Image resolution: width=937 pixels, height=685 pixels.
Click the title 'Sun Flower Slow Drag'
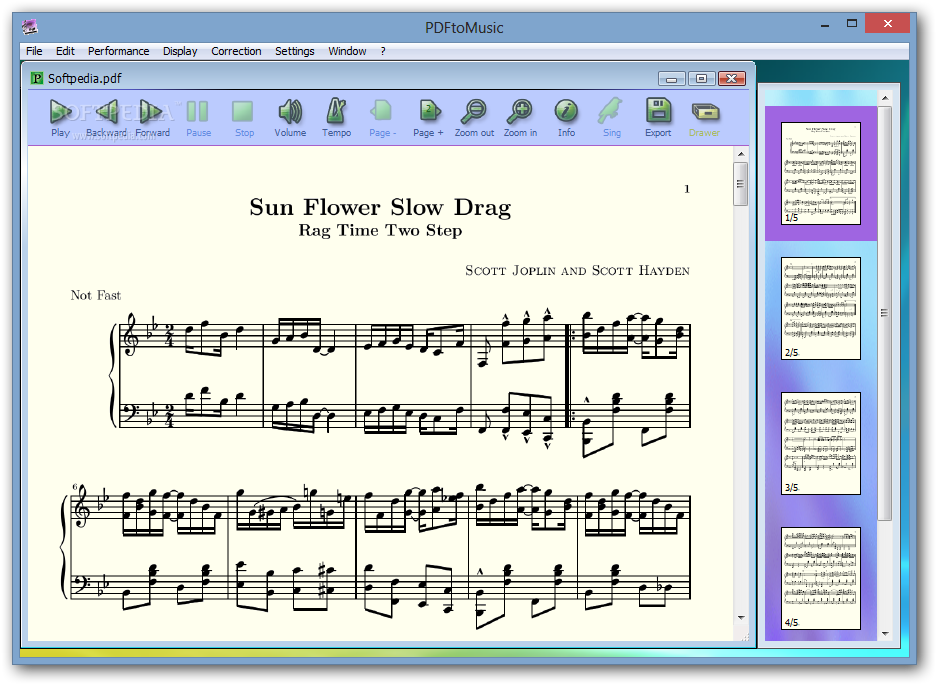coord(380,207)
